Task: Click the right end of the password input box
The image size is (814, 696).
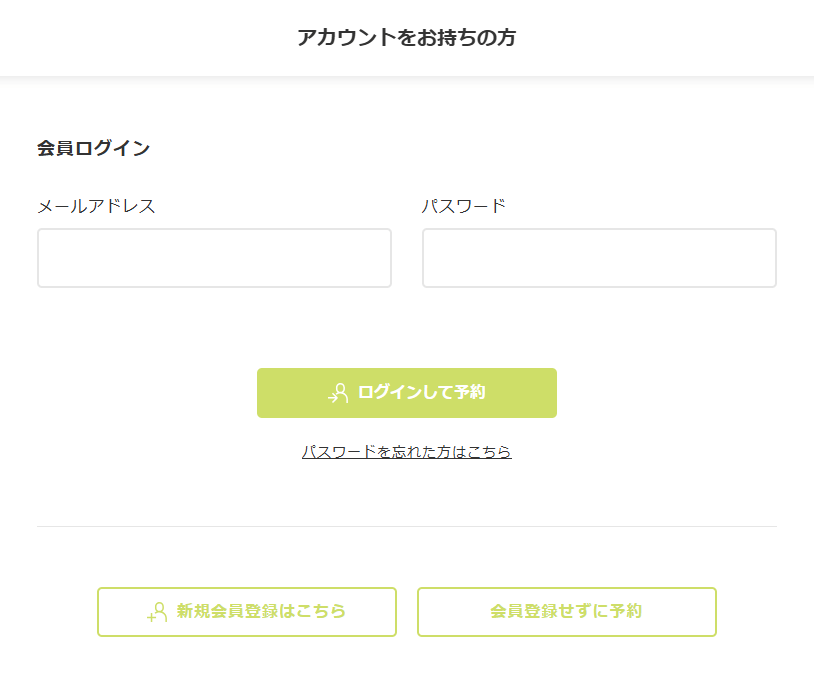Action: [x=757, y=258]
